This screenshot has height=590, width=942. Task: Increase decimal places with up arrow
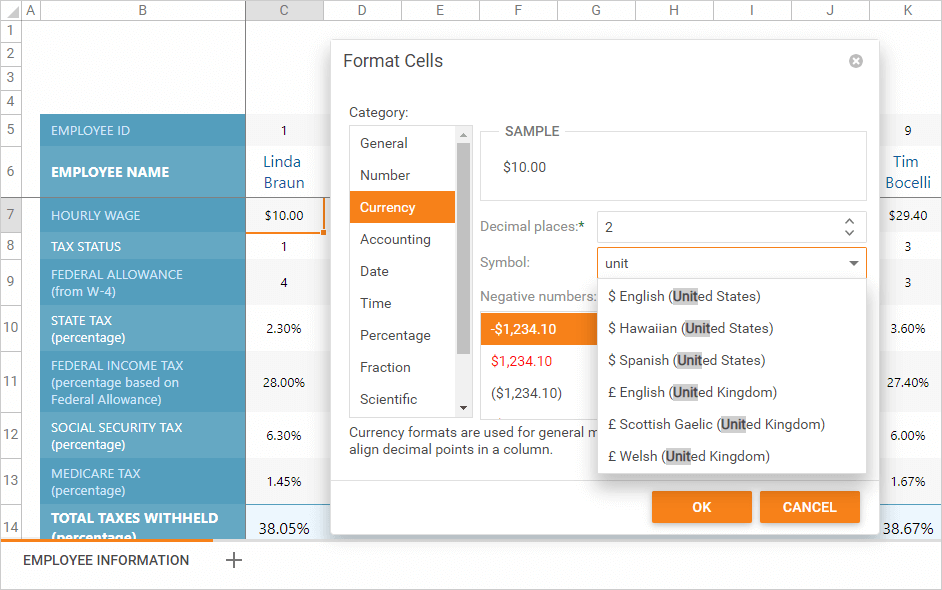point(849,222)
